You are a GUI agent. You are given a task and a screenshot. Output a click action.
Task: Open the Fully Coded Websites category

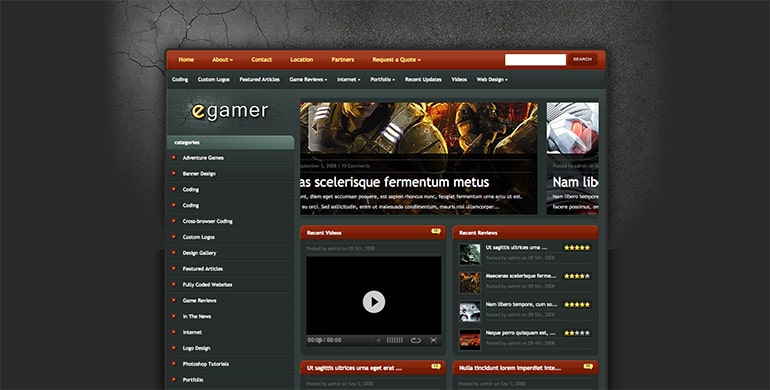coord(208,284)
